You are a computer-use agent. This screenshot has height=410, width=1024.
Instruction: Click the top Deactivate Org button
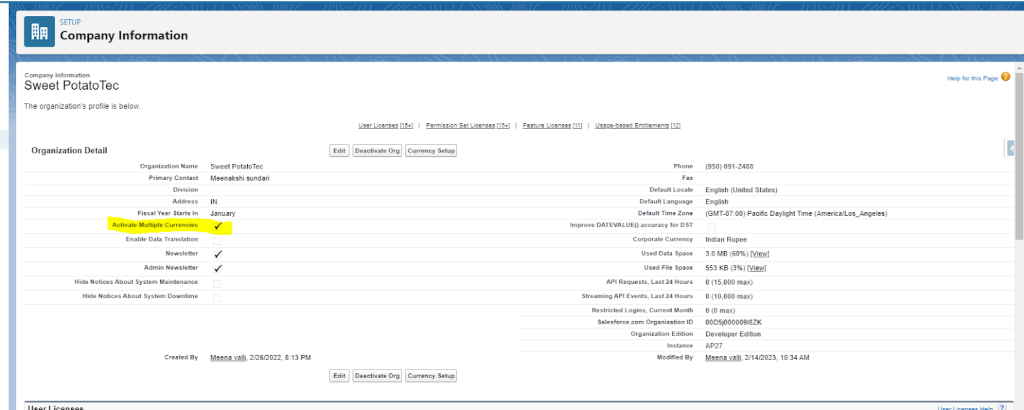[x=377, y=151]
